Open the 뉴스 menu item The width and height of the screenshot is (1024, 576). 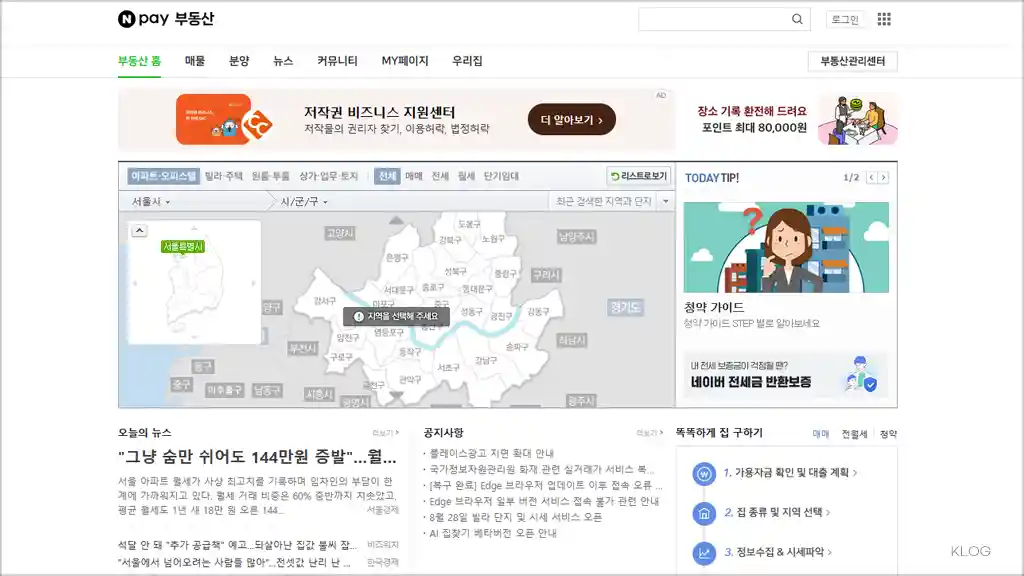(x=282, y=60)
